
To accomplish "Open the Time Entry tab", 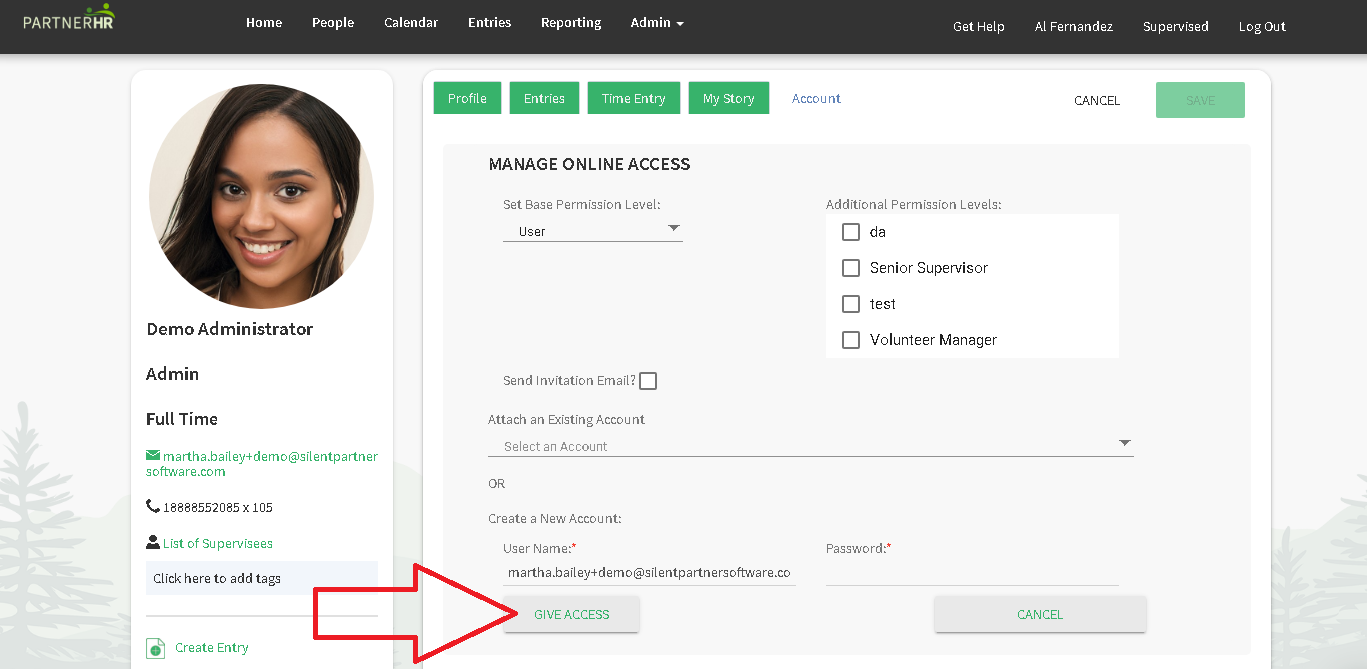I will (634, 98).
